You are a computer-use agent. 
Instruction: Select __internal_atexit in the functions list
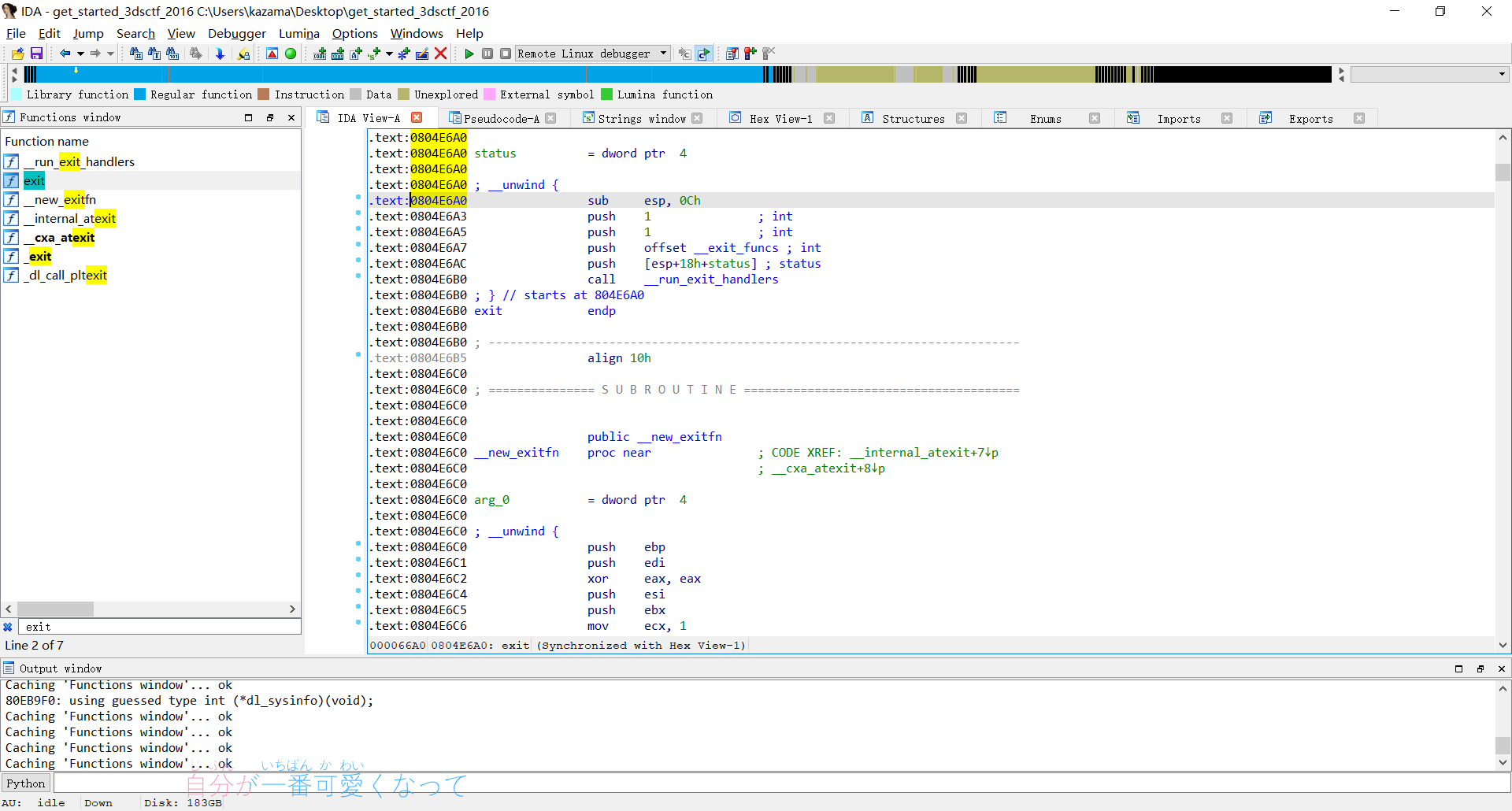(69, 218)
